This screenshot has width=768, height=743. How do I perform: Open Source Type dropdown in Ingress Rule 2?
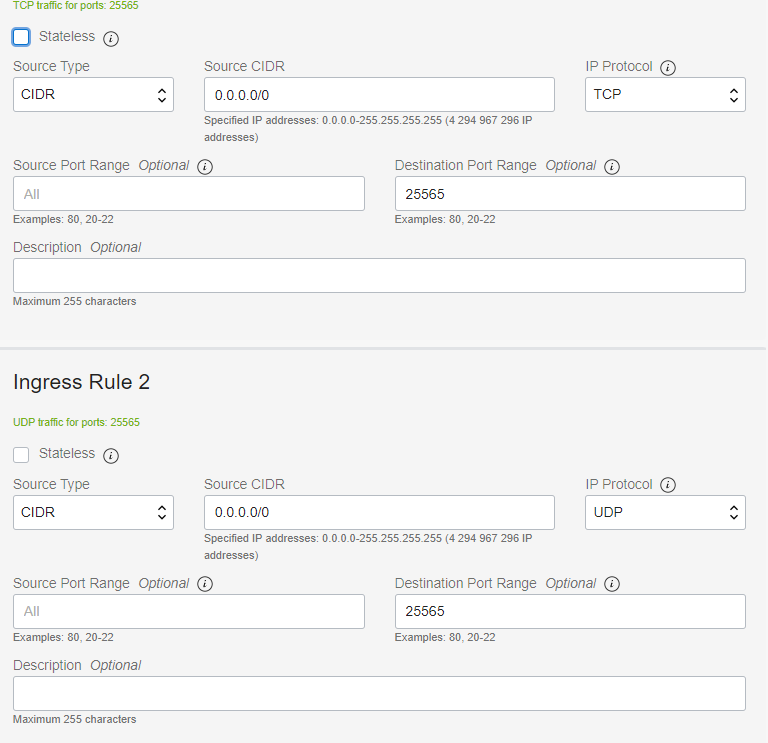click(x=94, y=512)
